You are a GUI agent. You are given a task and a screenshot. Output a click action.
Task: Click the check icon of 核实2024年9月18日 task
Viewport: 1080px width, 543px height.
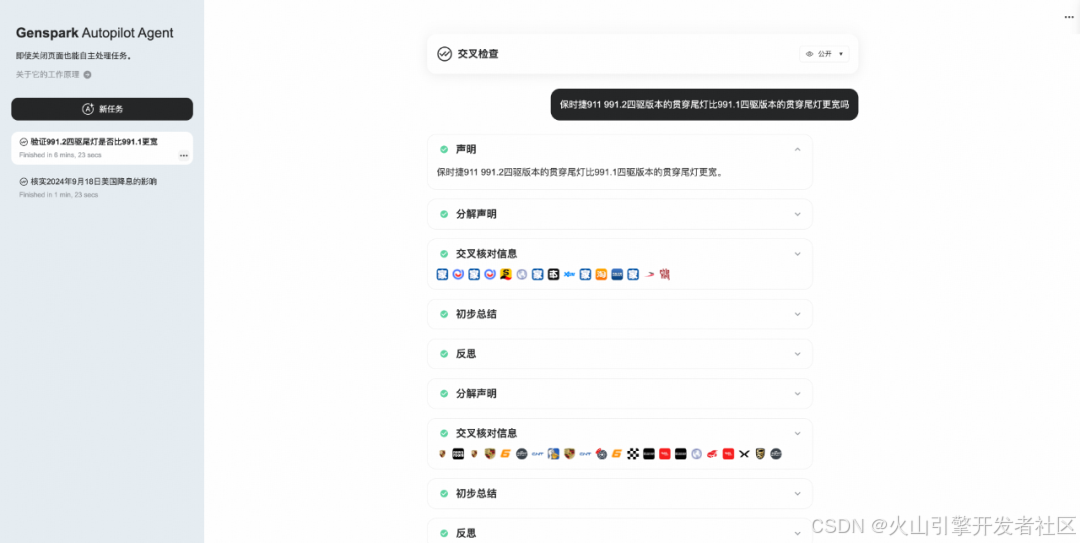click(24, 182)
